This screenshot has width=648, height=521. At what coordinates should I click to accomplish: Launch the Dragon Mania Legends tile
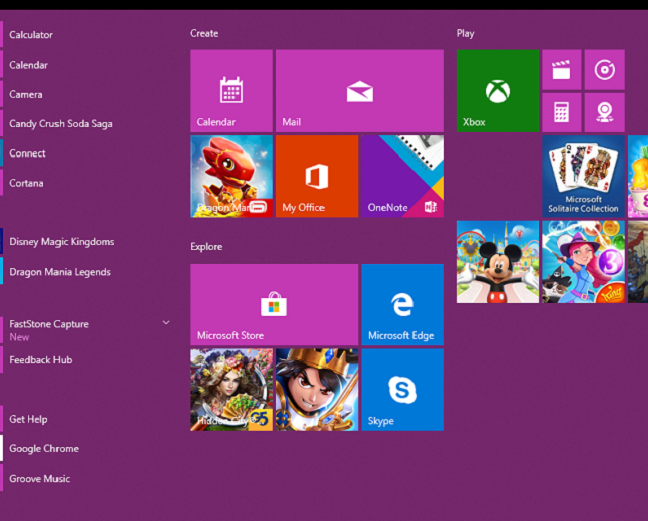[x=231, y=176]
